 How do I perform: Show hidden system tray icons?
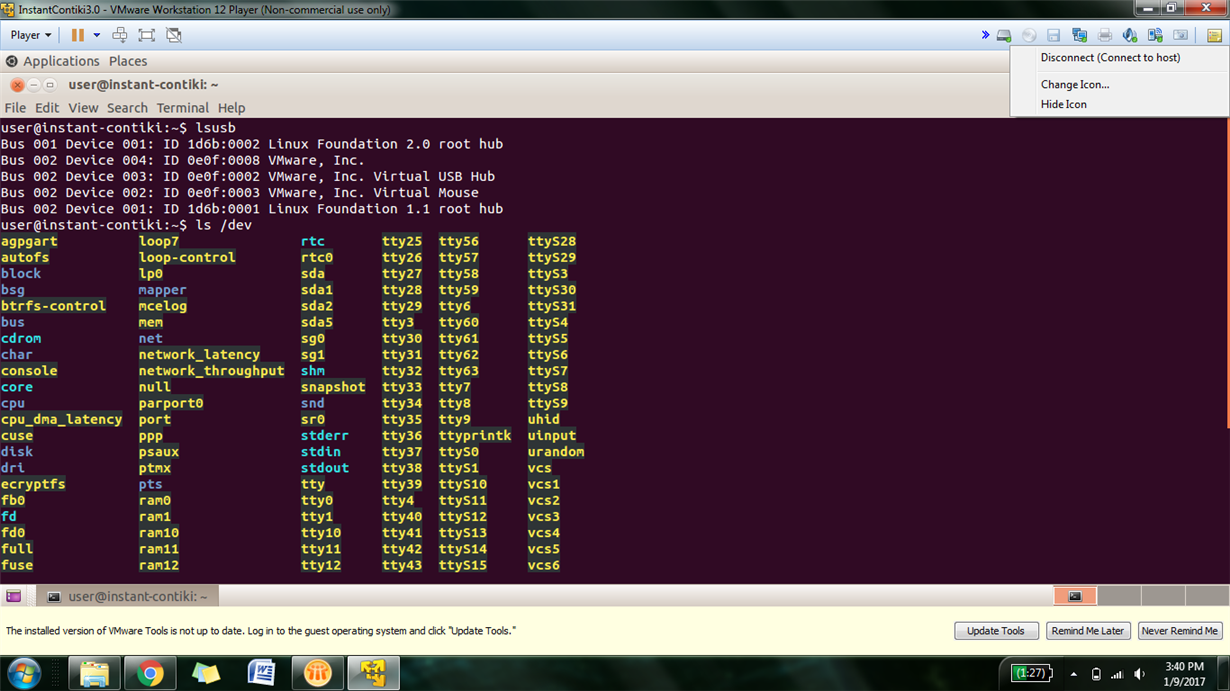[1074, 674]
